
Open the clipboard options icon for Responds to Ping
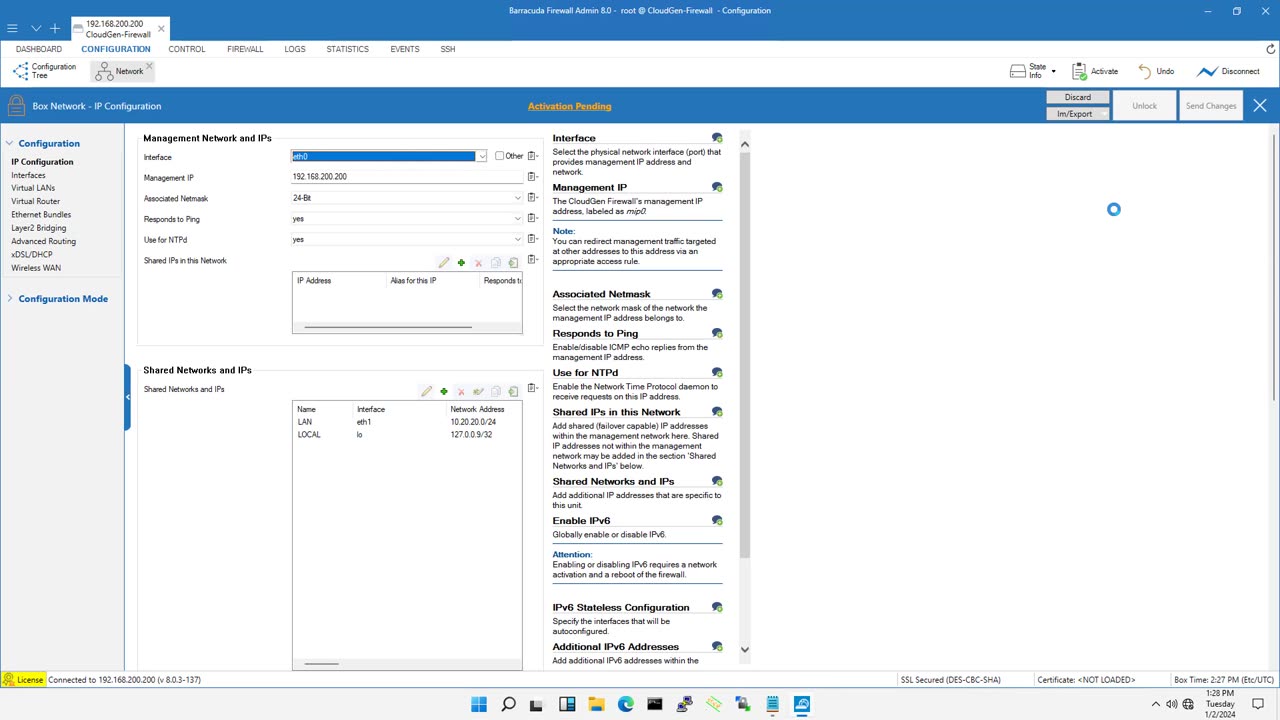(532, 219)
